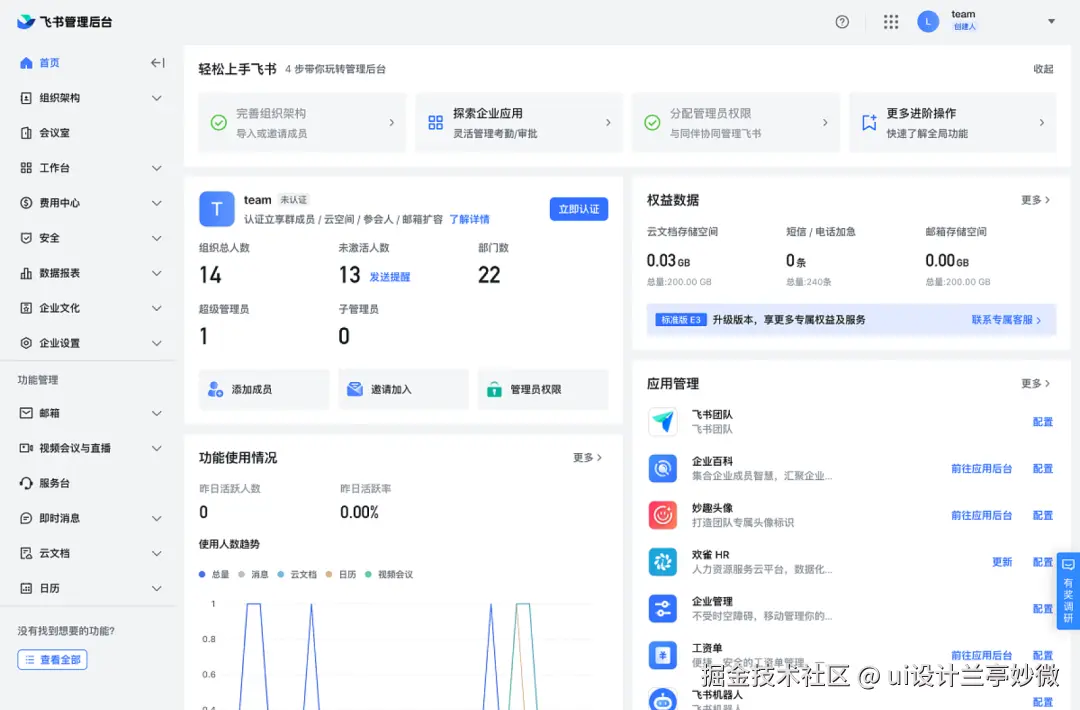
Task: Open the 有奖调研 feedback widget
Action: 1068,591
